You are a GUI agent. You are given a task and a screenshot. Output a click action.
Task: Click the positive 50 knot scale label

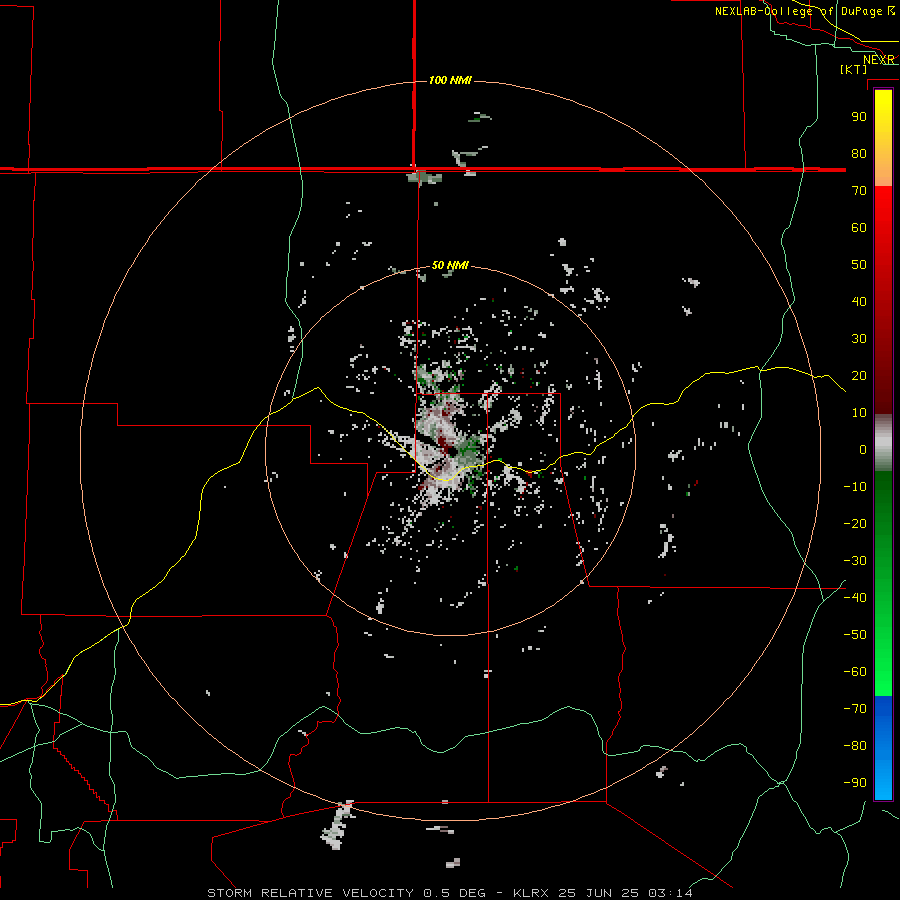859,265
